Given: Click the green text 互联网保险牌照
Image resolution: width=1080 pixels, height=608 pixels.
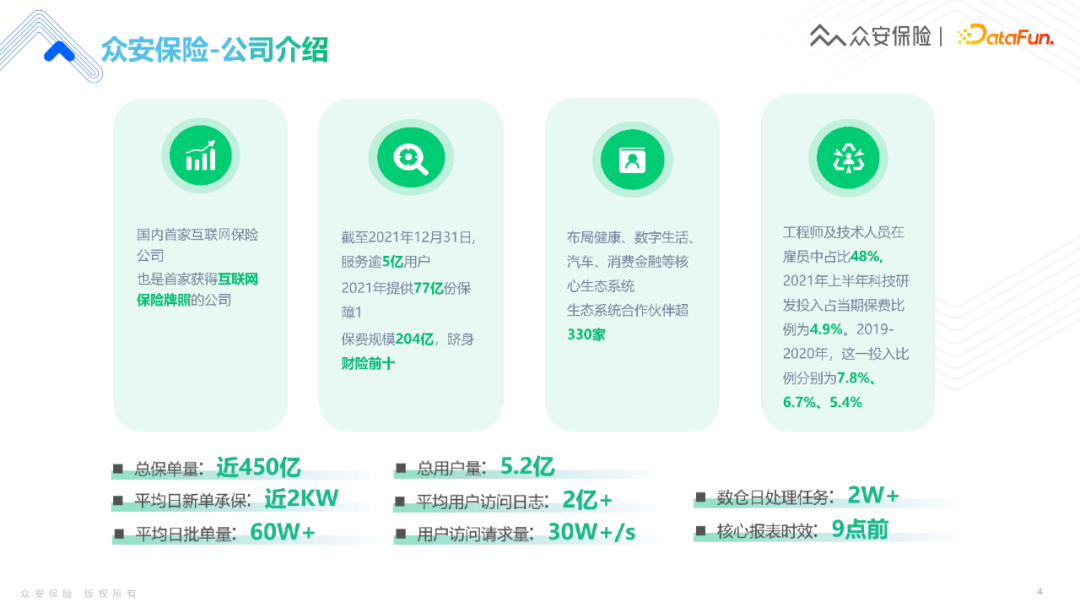Looking at the screenshot, I should 197,290.
